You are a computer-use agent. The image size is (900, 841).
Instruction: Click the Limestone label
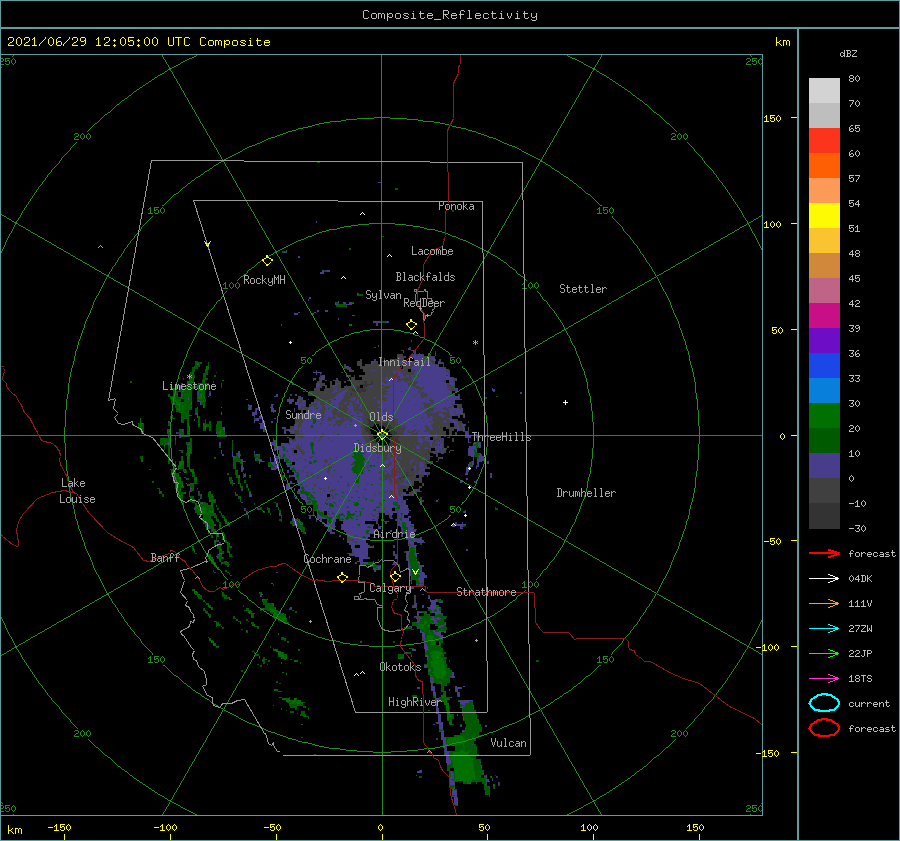click(x=189, y=386)
